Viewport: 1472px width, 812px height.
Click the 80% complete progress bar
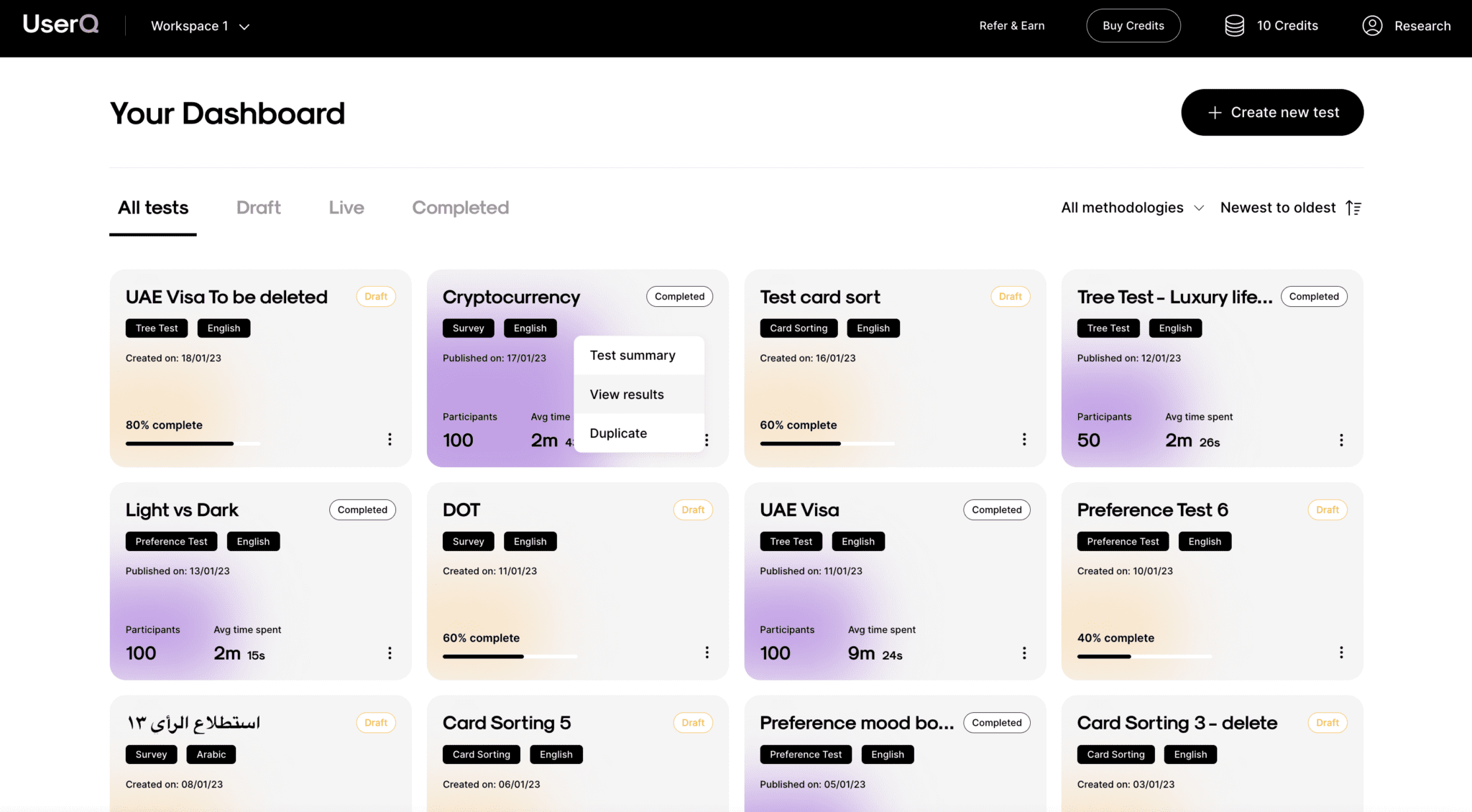click(193, 443)
